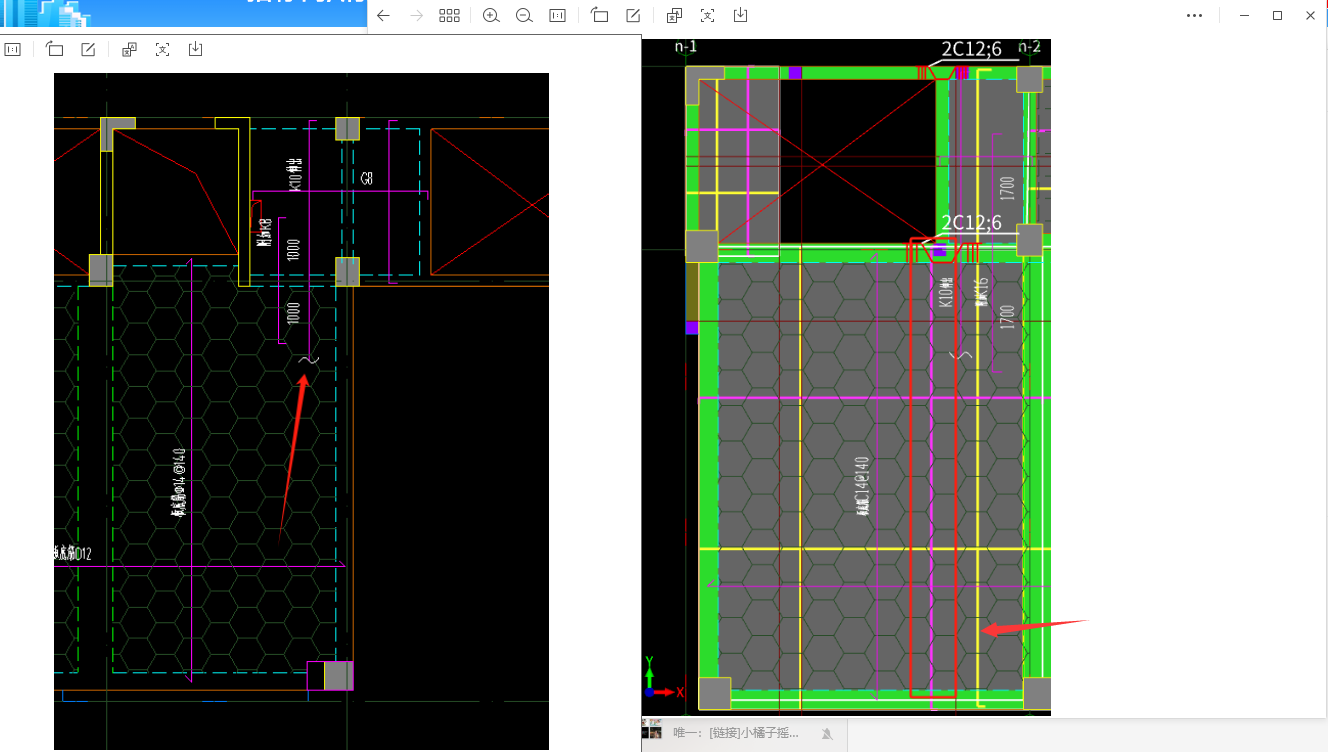Viewport: 1328px width, 752px height.
Task: Open the three-dot more options menu
Action: point(1194,16)
